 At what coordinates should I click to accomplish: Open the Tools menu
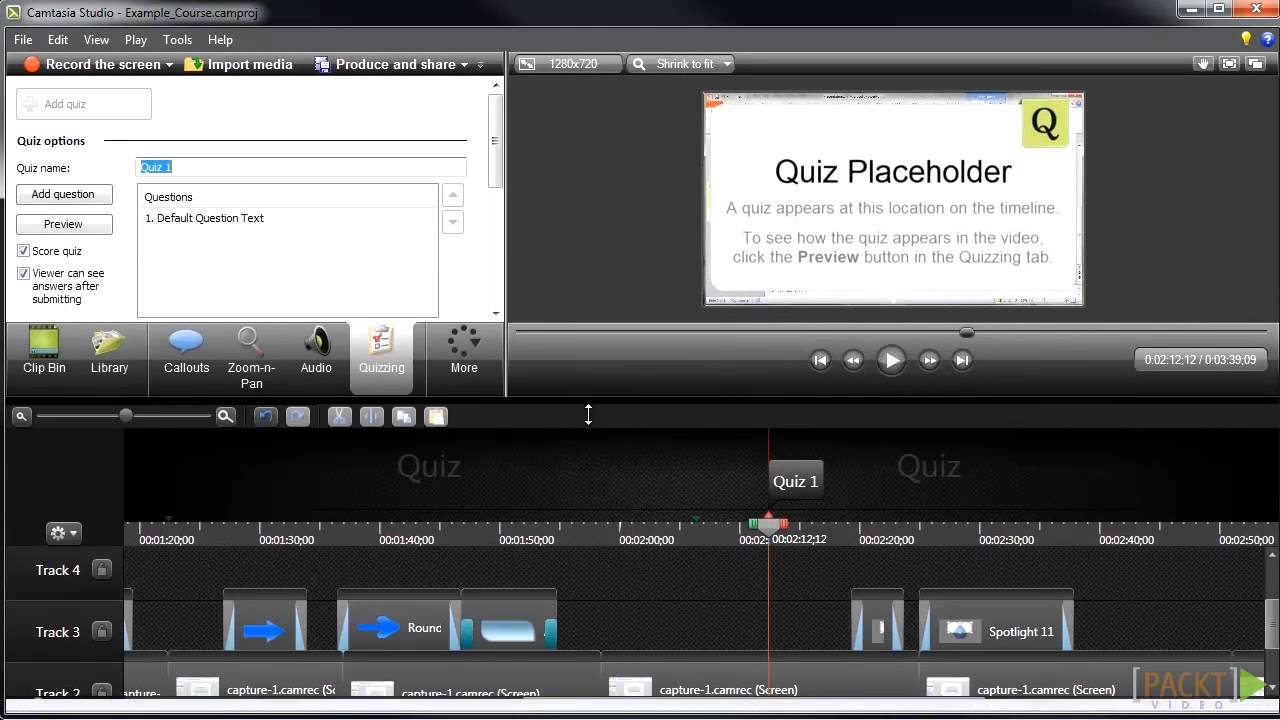pos(177,40)
